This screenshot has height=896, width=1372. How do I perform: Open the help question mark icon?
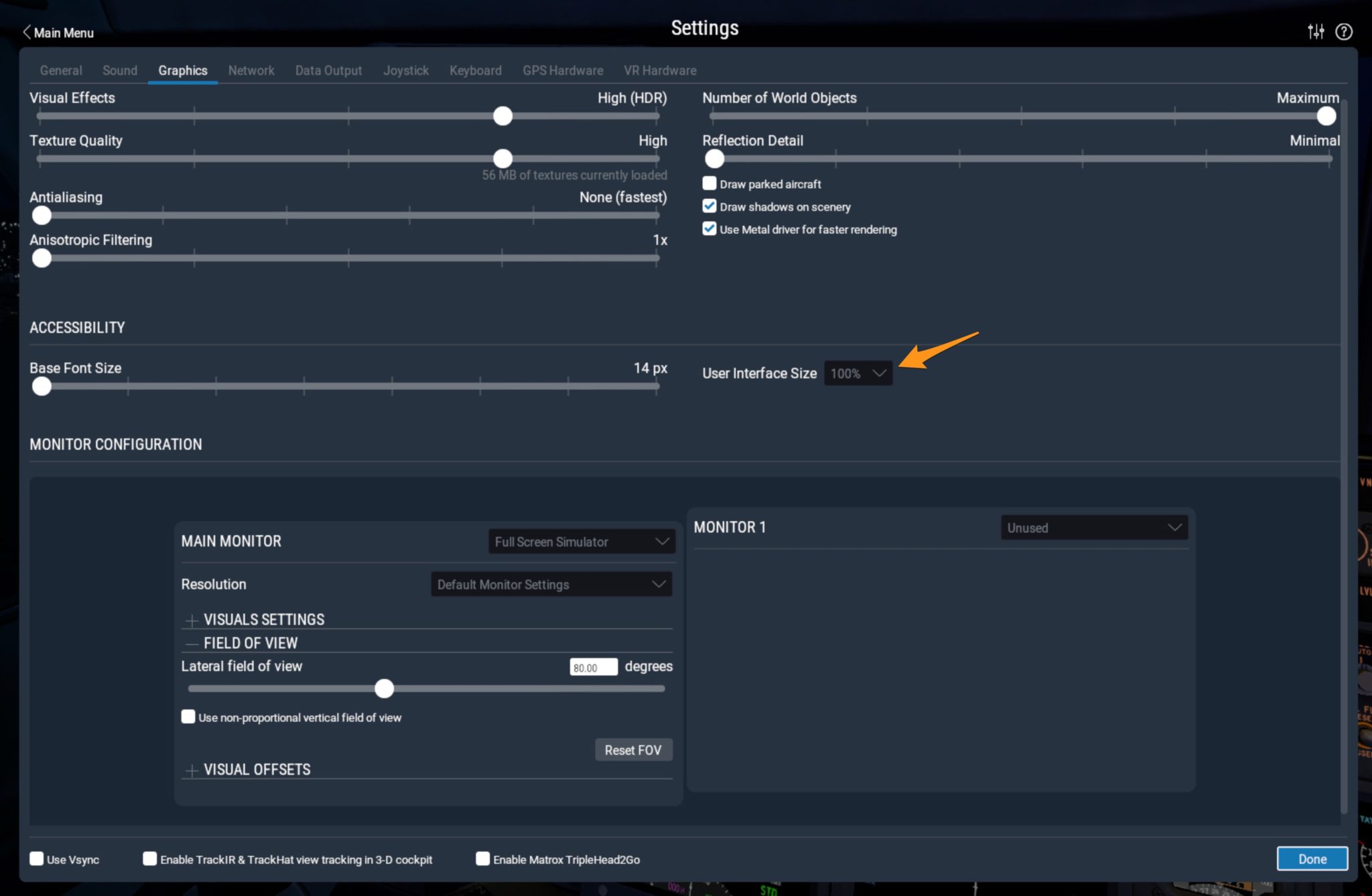[1345, 31]
